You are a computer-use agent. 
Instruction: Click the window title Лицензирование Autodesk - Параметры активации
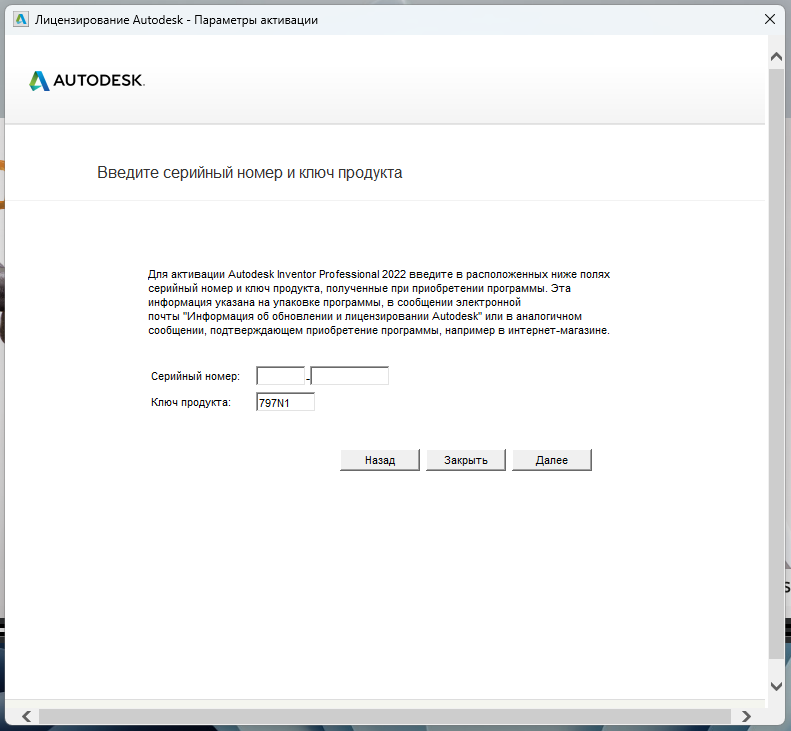[176, 20]
